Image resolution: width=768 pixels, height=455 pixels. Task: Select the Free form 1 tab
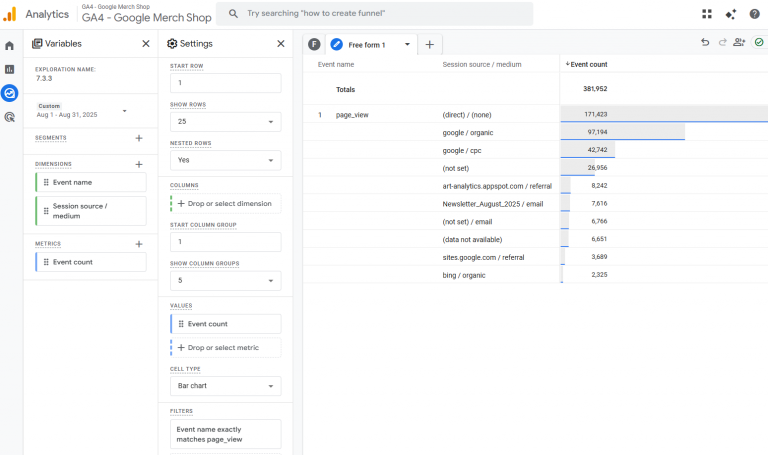(x=368, y=45)
